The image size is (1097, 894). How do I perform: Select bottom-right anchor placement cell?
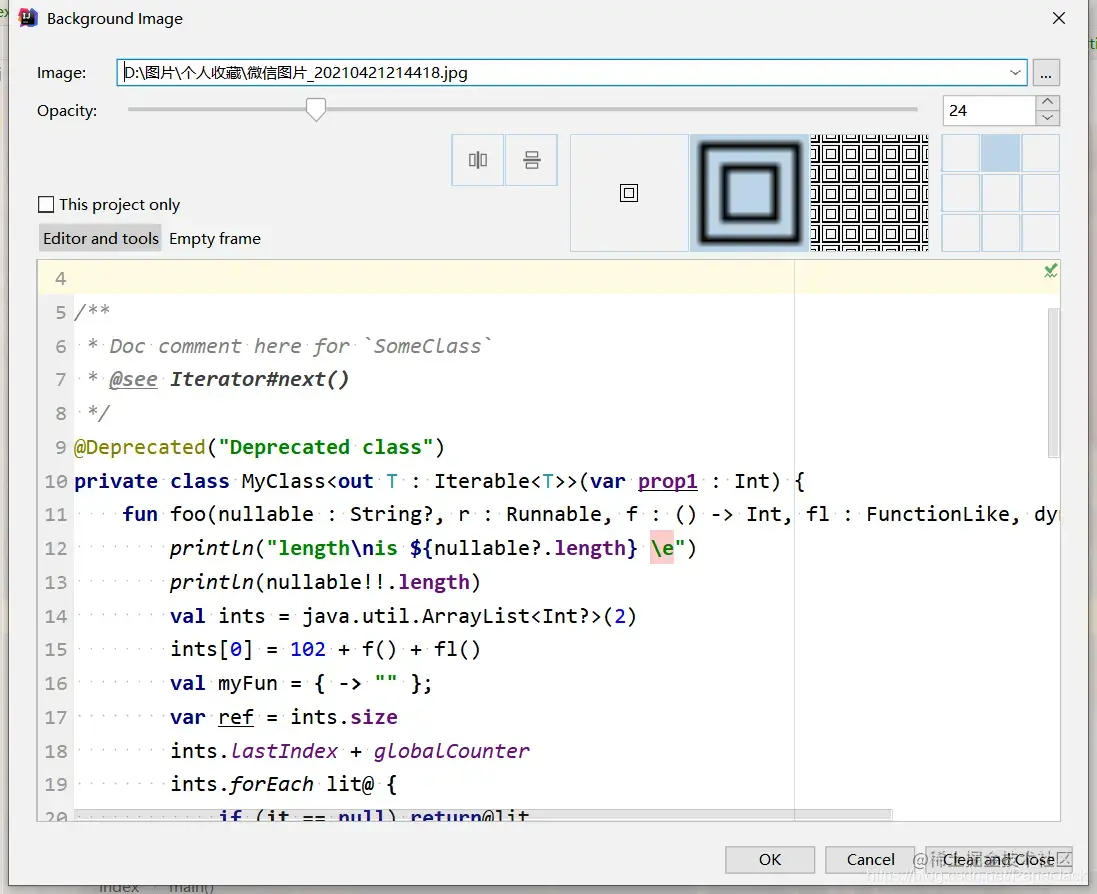tap(1040, 233)
